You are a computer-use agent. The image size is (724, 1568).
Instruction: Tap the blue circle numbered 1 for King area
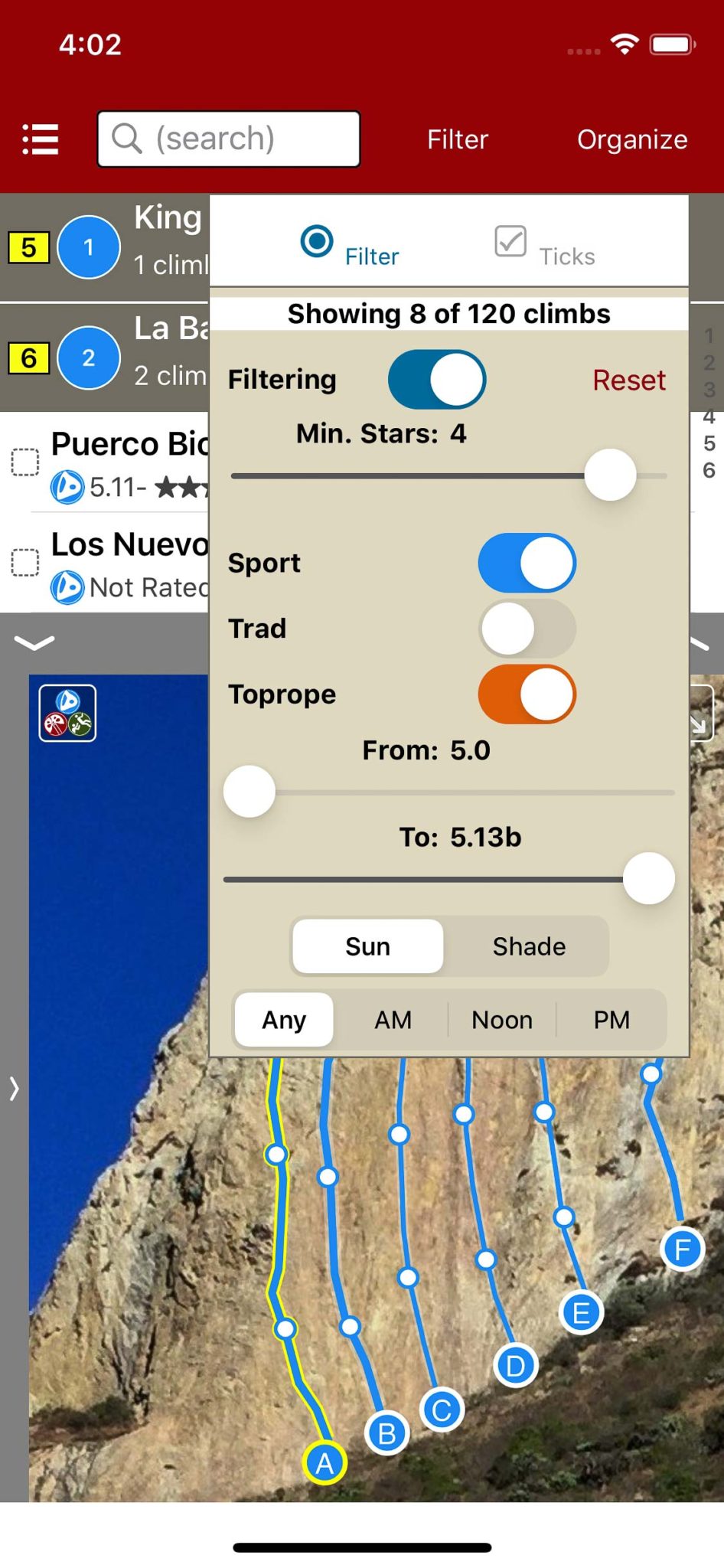coord(89,247)
